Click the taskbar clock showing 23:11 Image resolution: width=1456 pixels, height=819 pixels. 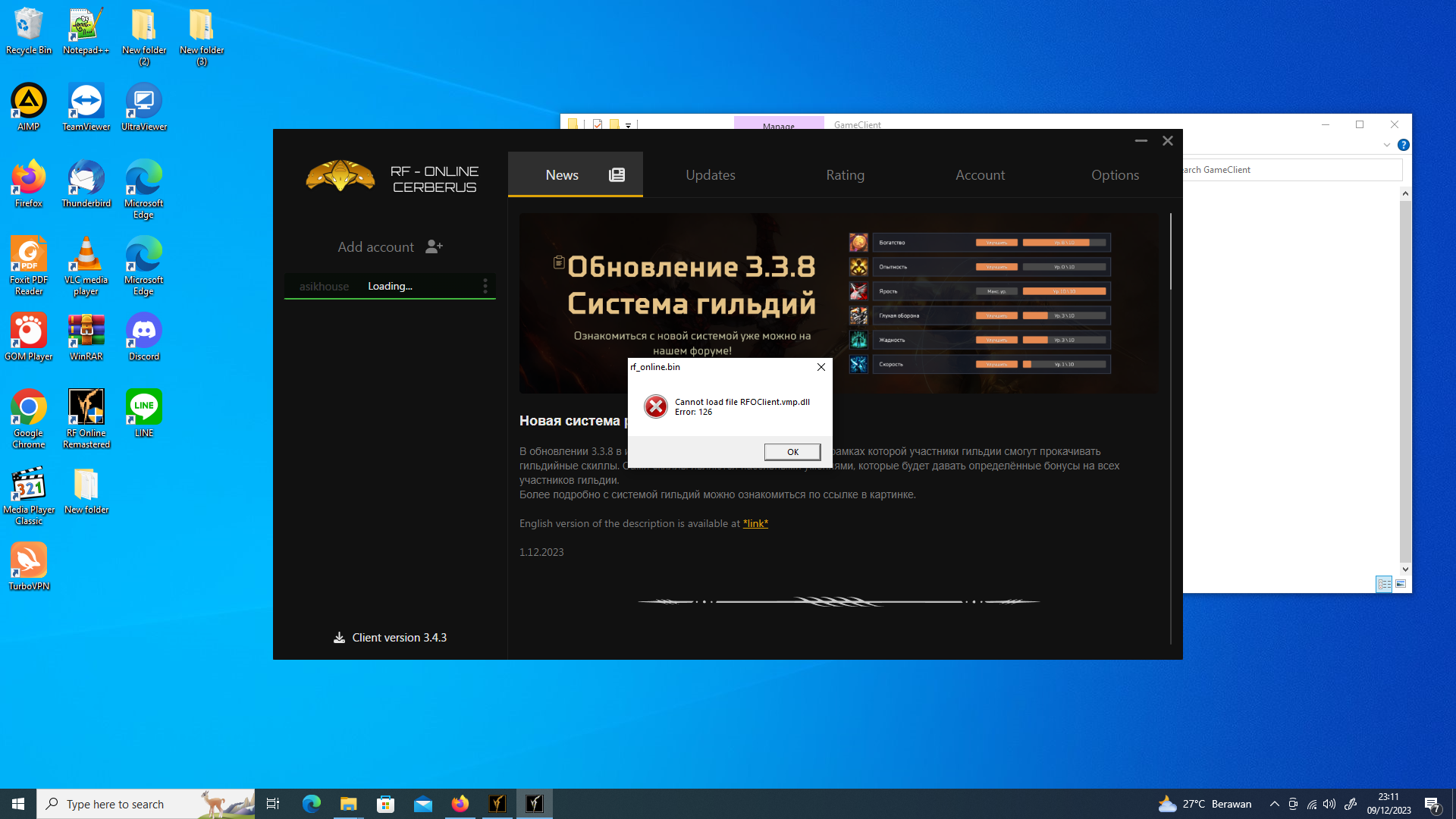[1389, 804]
